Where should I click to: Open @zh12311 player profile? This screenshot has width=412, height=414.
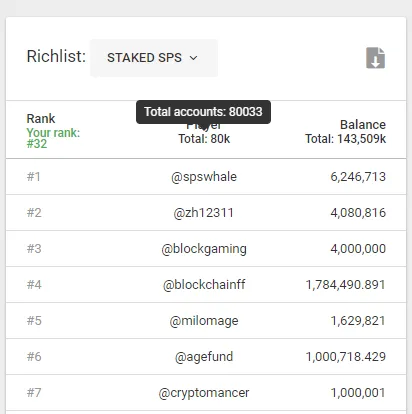(x=204, y=213)
